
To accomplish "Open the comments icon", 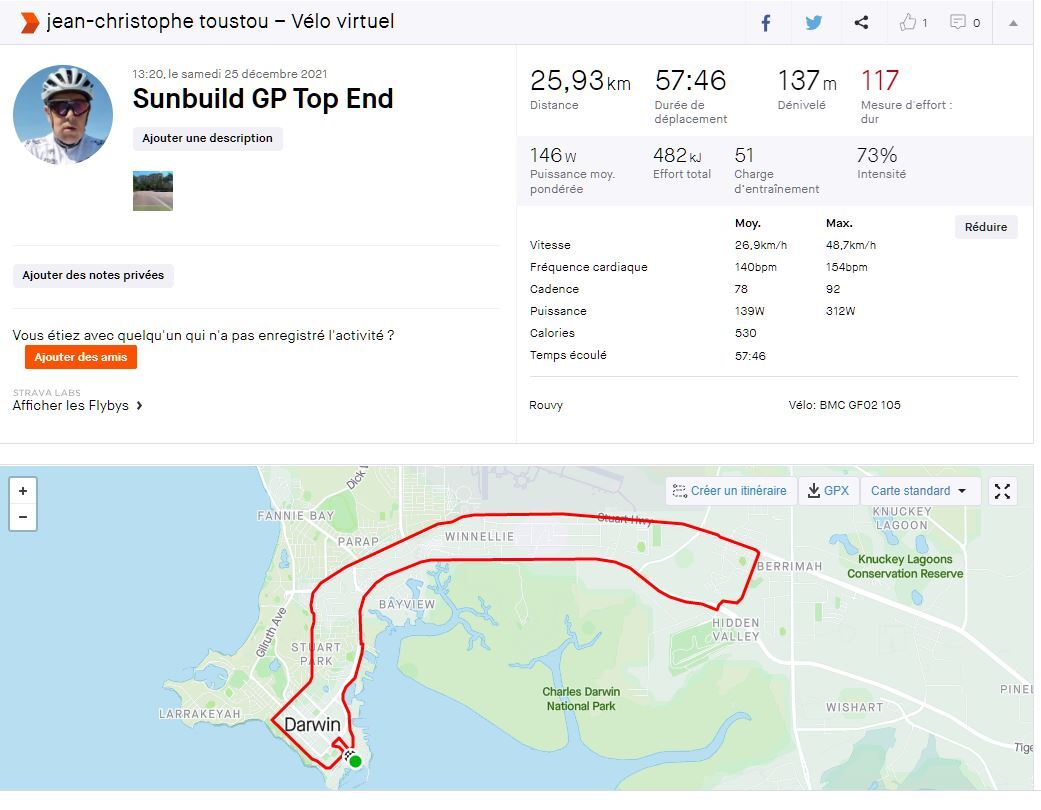I will pos(964,23).
